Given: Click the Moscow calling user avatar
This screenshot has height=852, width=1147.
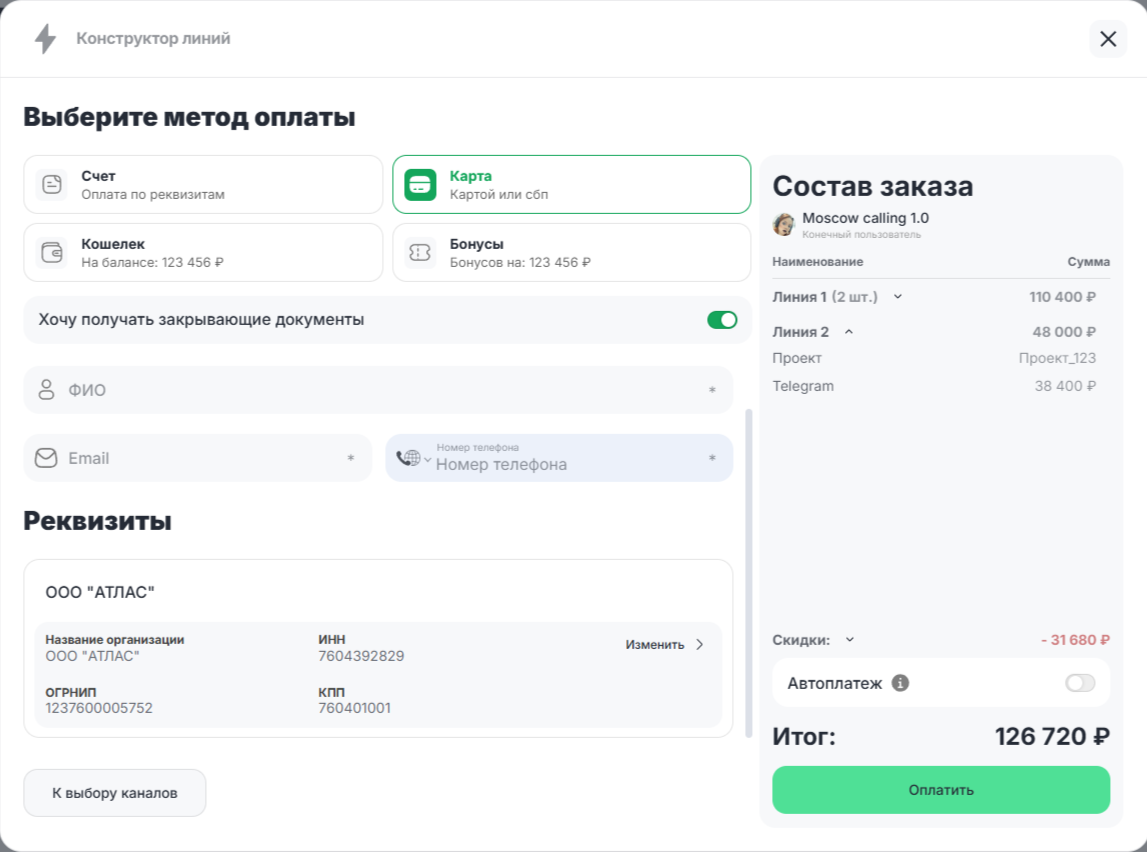Looking at the screenshot, I should [784, 224].
